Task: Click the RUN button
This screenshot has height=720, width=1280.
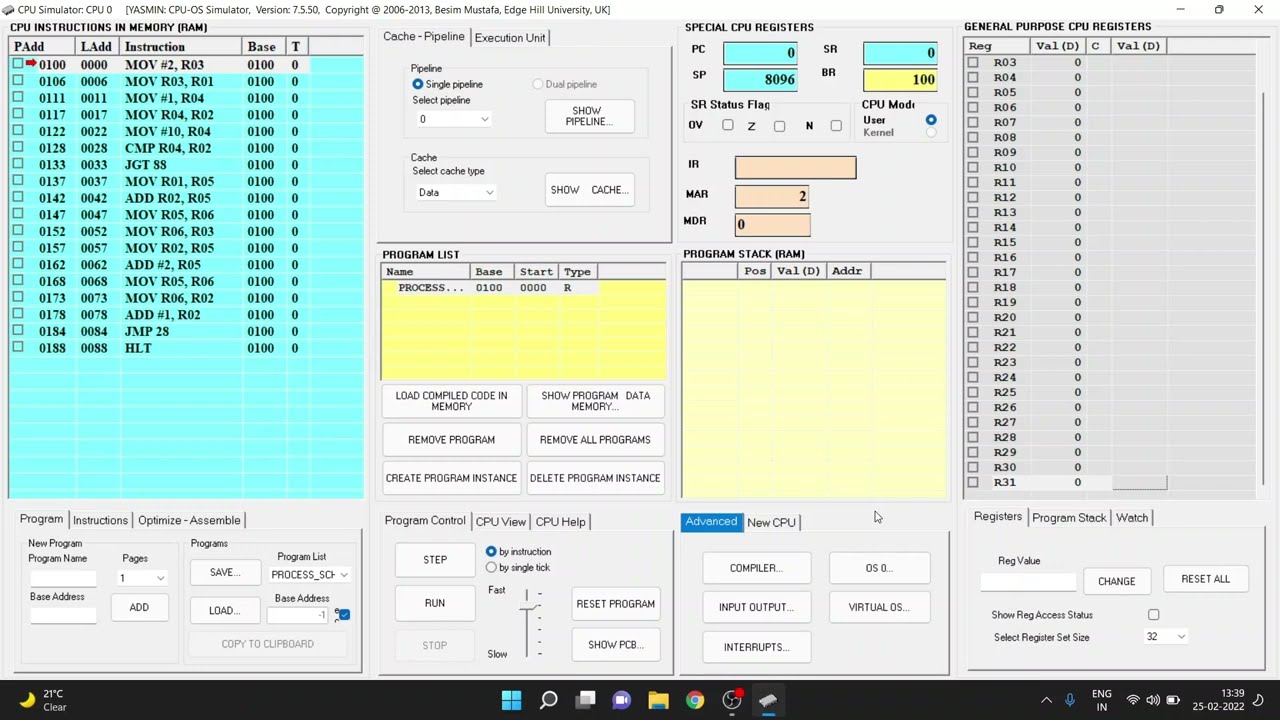Action: click(435, 603)
